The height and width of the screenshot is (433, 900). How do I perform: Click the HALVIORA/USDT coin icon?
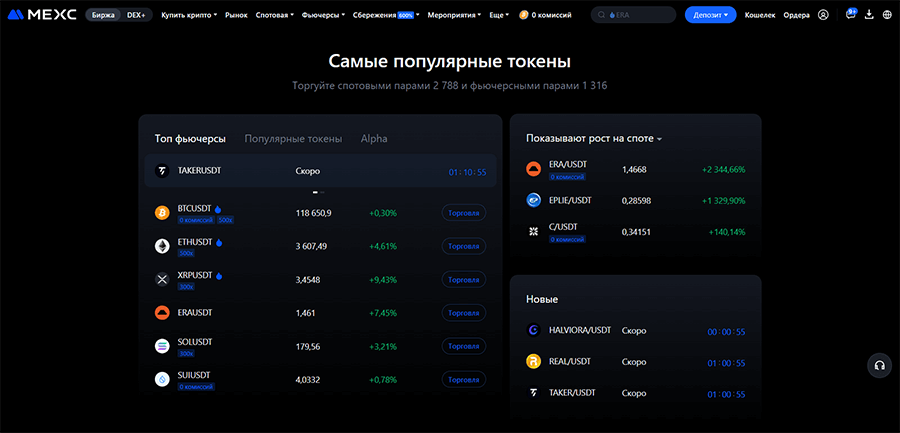[x=534, y=331]
